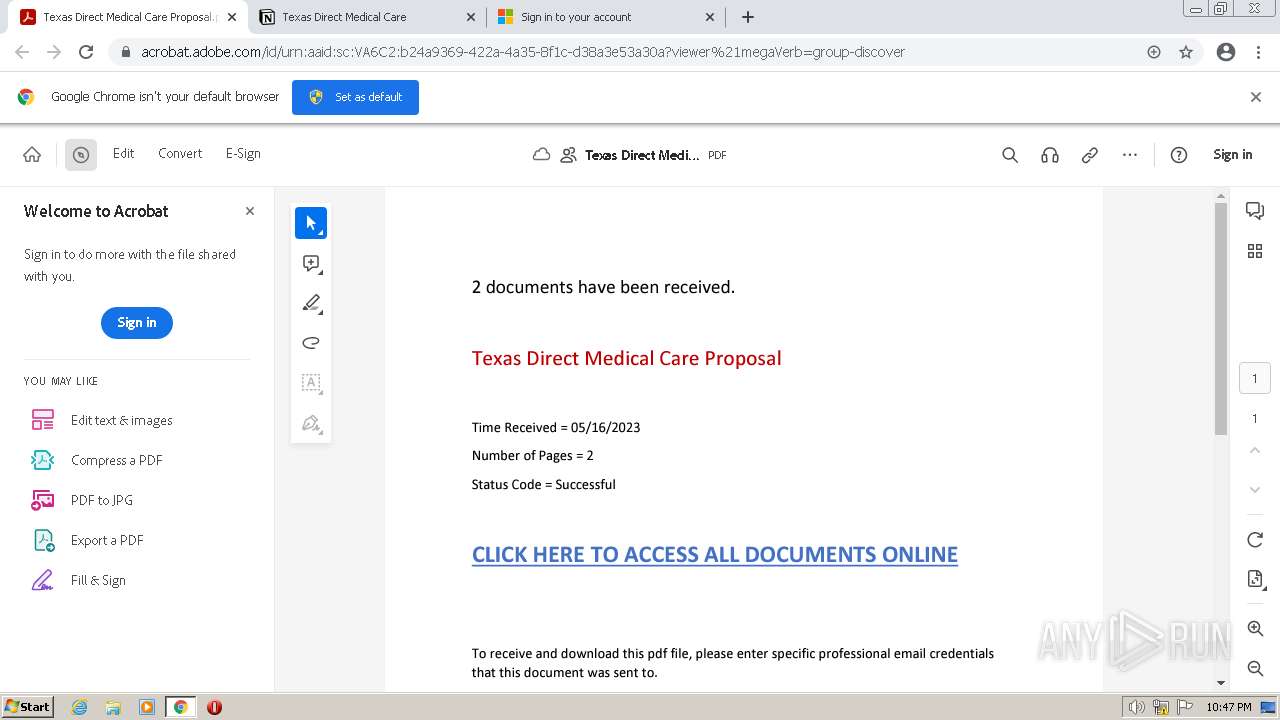Open the page thumbnails grid icon

[x=1255, y=251]
